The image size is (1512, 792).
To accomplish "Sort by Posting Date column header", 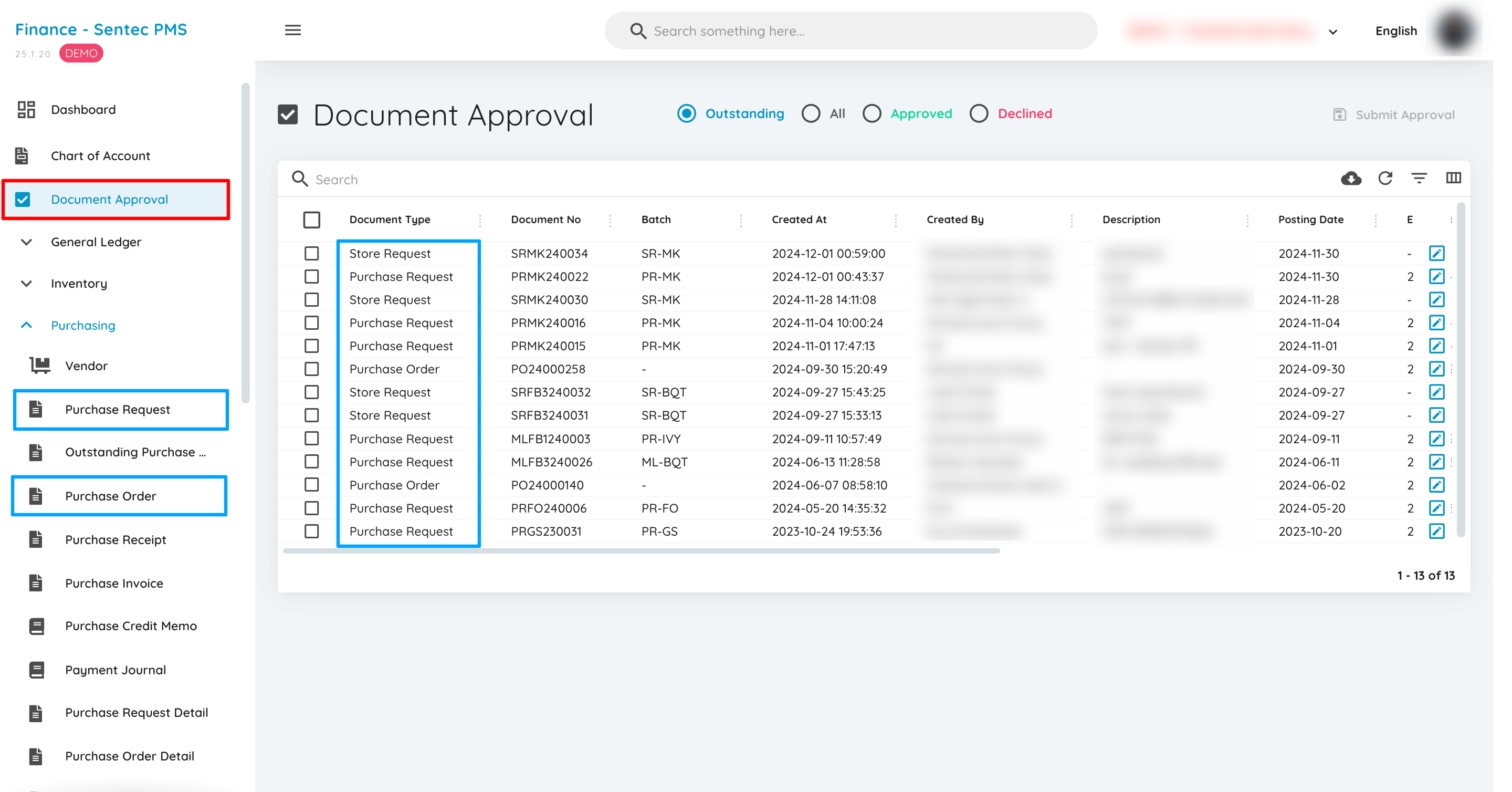I will click(1311, 220).
